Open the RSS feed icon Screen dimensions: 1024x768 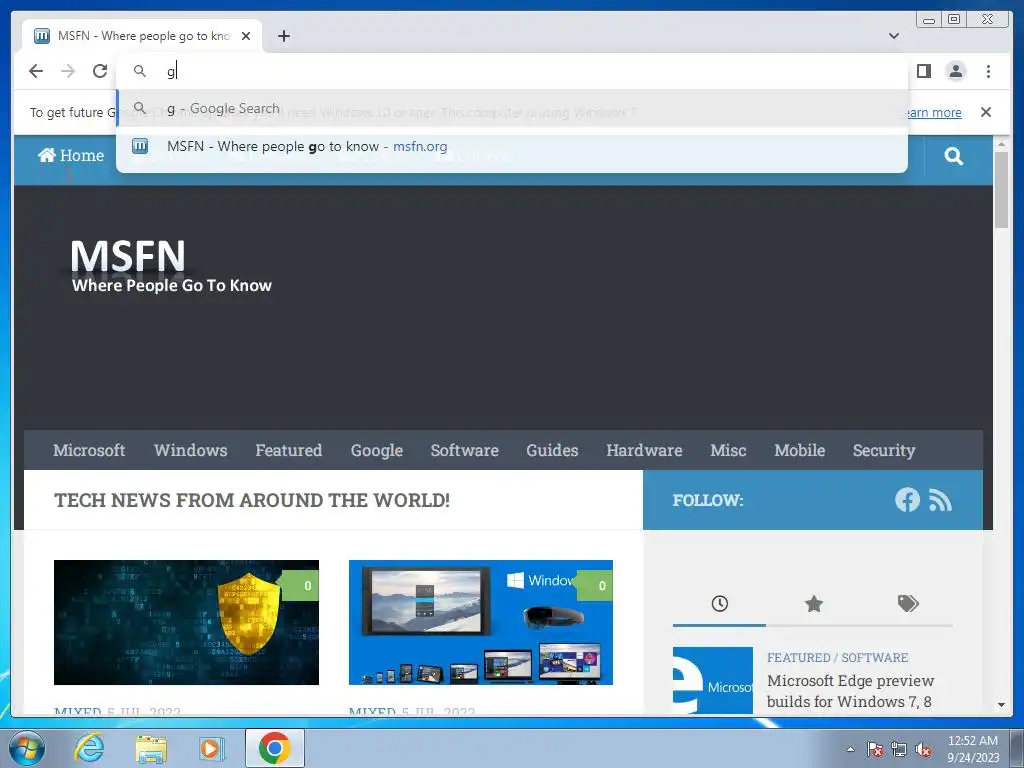coord(940,501)
